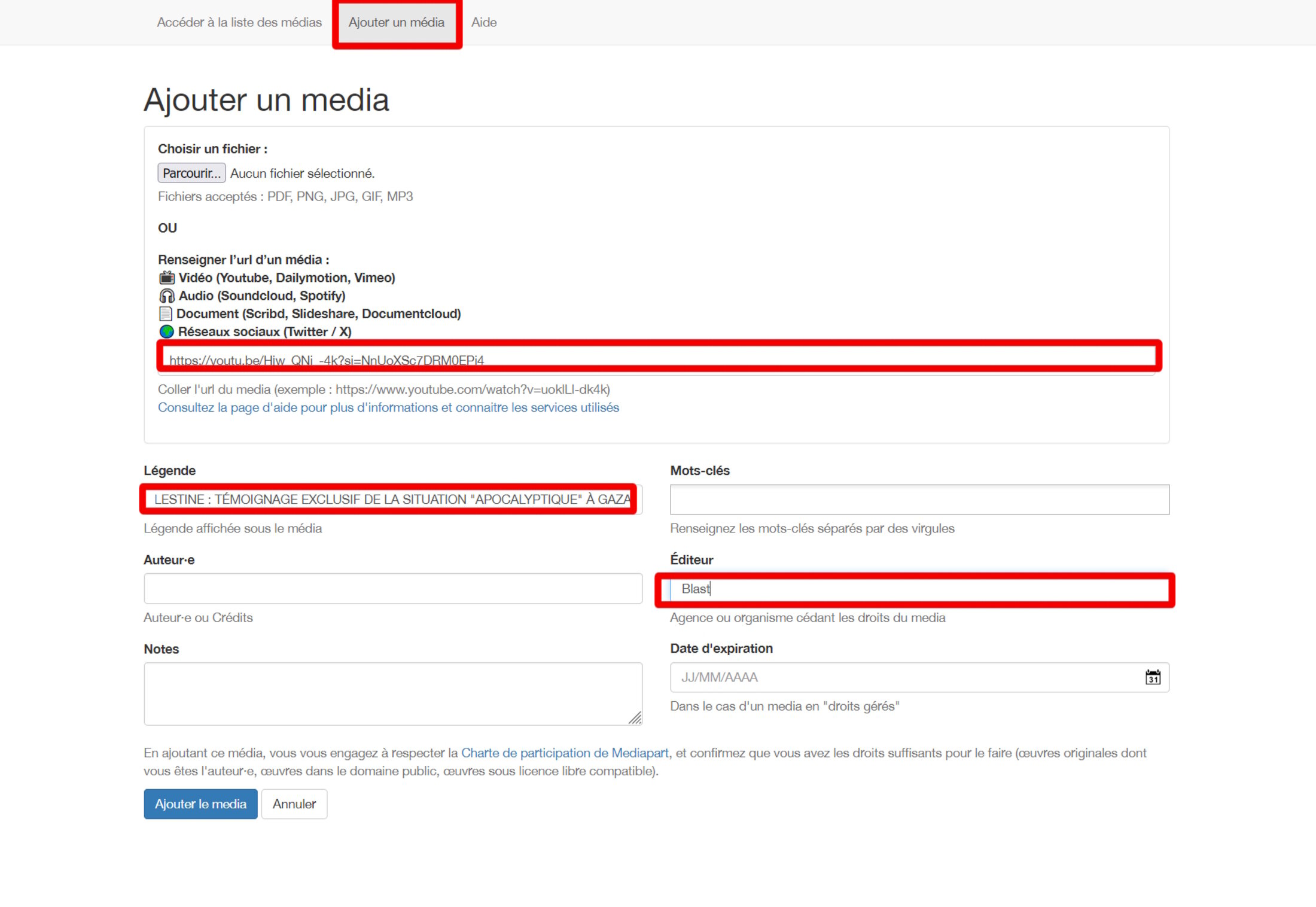Select the Éditeur field containing Blast
Image resolution: width=1316 pixels, height=907 pixels.
coord(919,588)
